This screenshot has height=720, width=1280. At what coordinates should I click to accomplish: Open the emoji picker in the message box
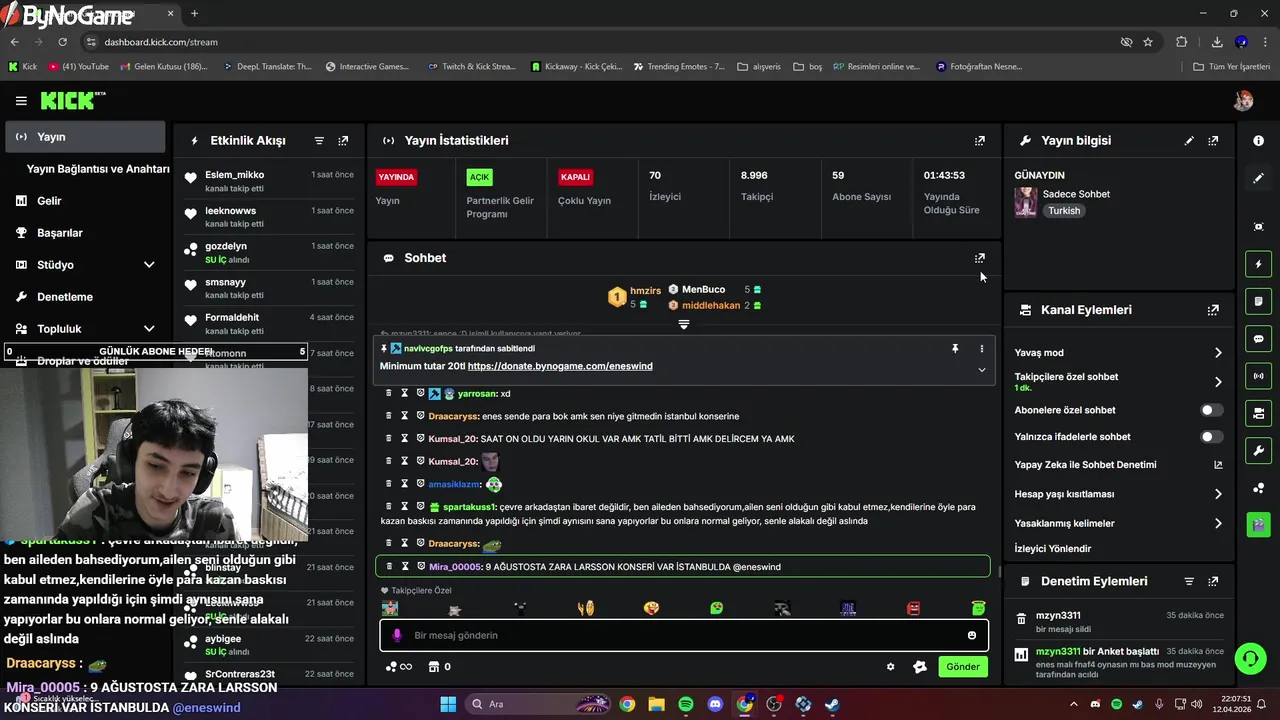(972, 635)
